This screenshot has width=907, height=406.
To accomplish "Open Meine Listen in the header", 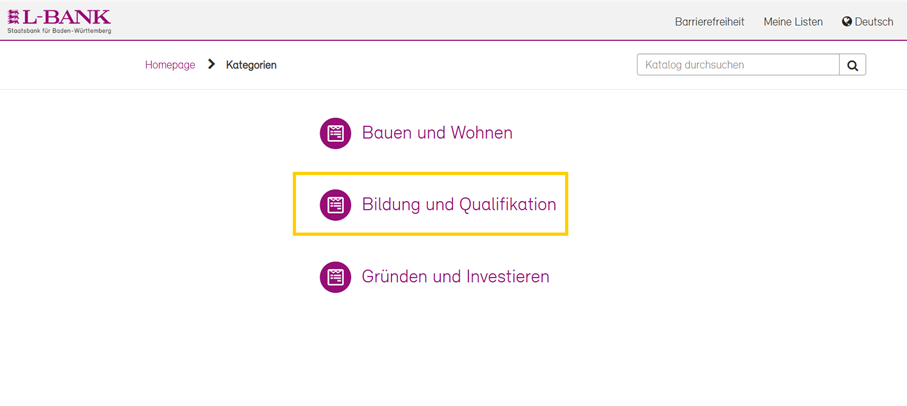I will [793, 22].
